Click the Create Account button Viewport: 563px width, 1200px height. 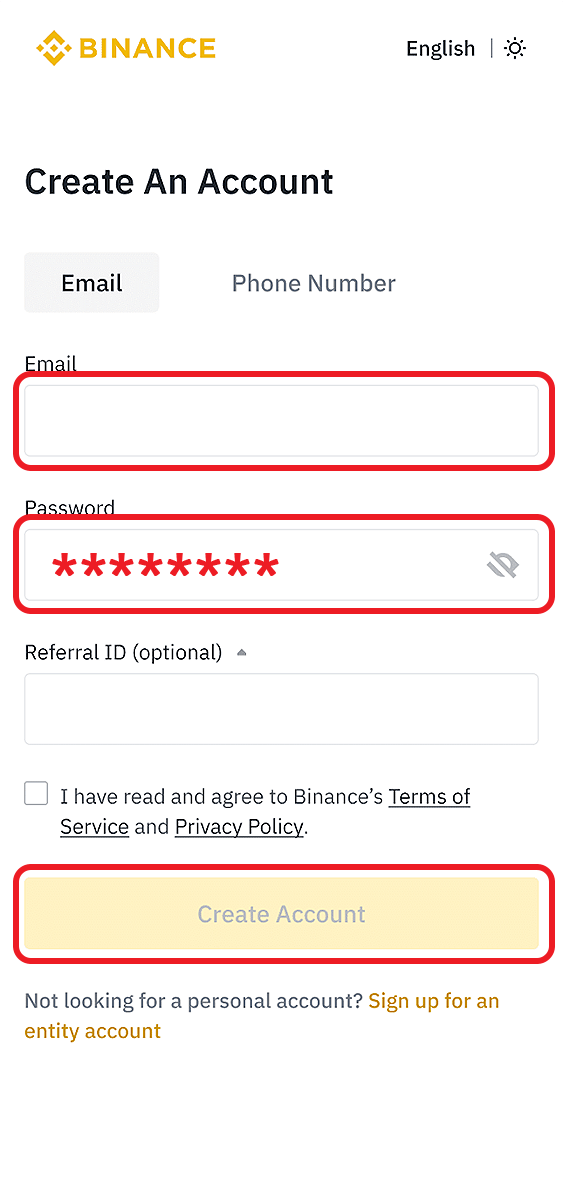pos(282,914)
